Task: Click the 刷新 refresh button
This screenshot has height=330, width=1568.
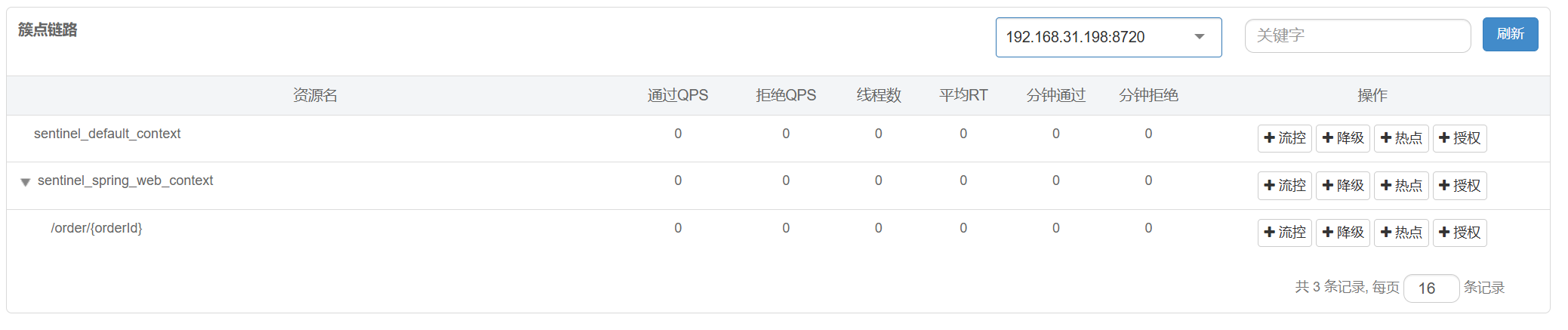Action: point(1510,34)
